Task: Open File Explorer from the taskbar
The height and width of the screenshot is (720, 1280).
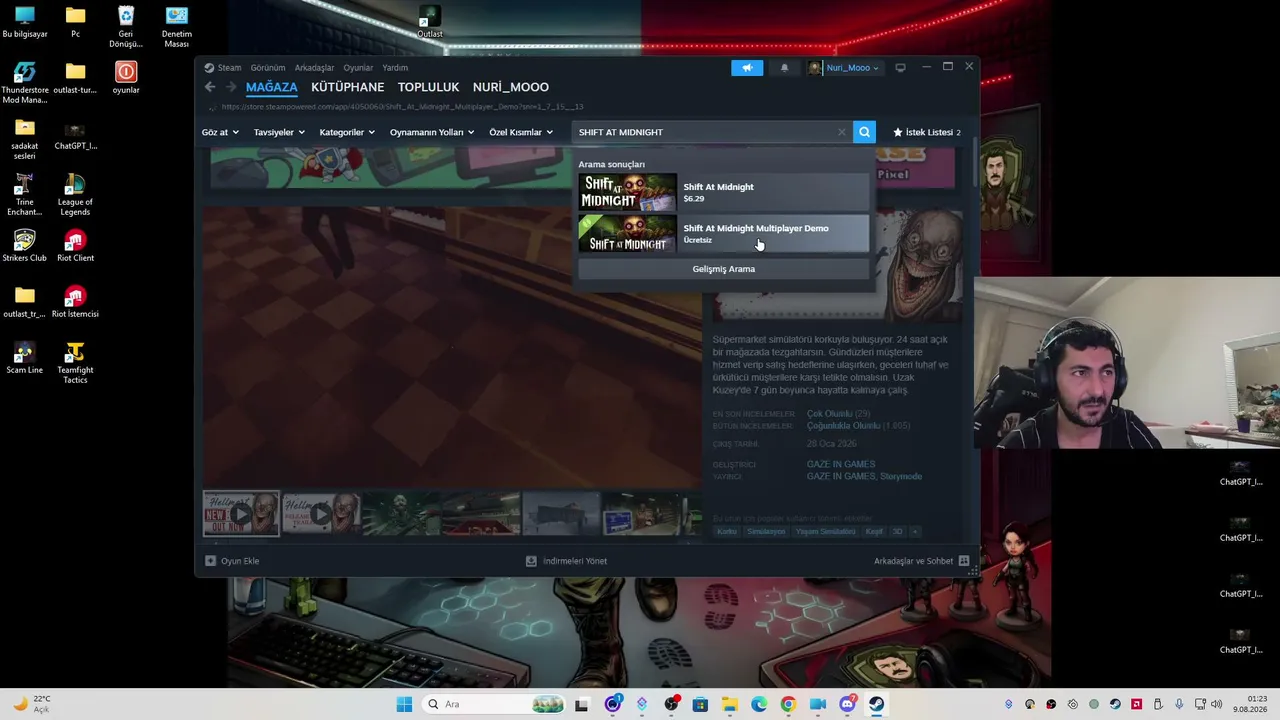Action: click(x=729, y=704)
